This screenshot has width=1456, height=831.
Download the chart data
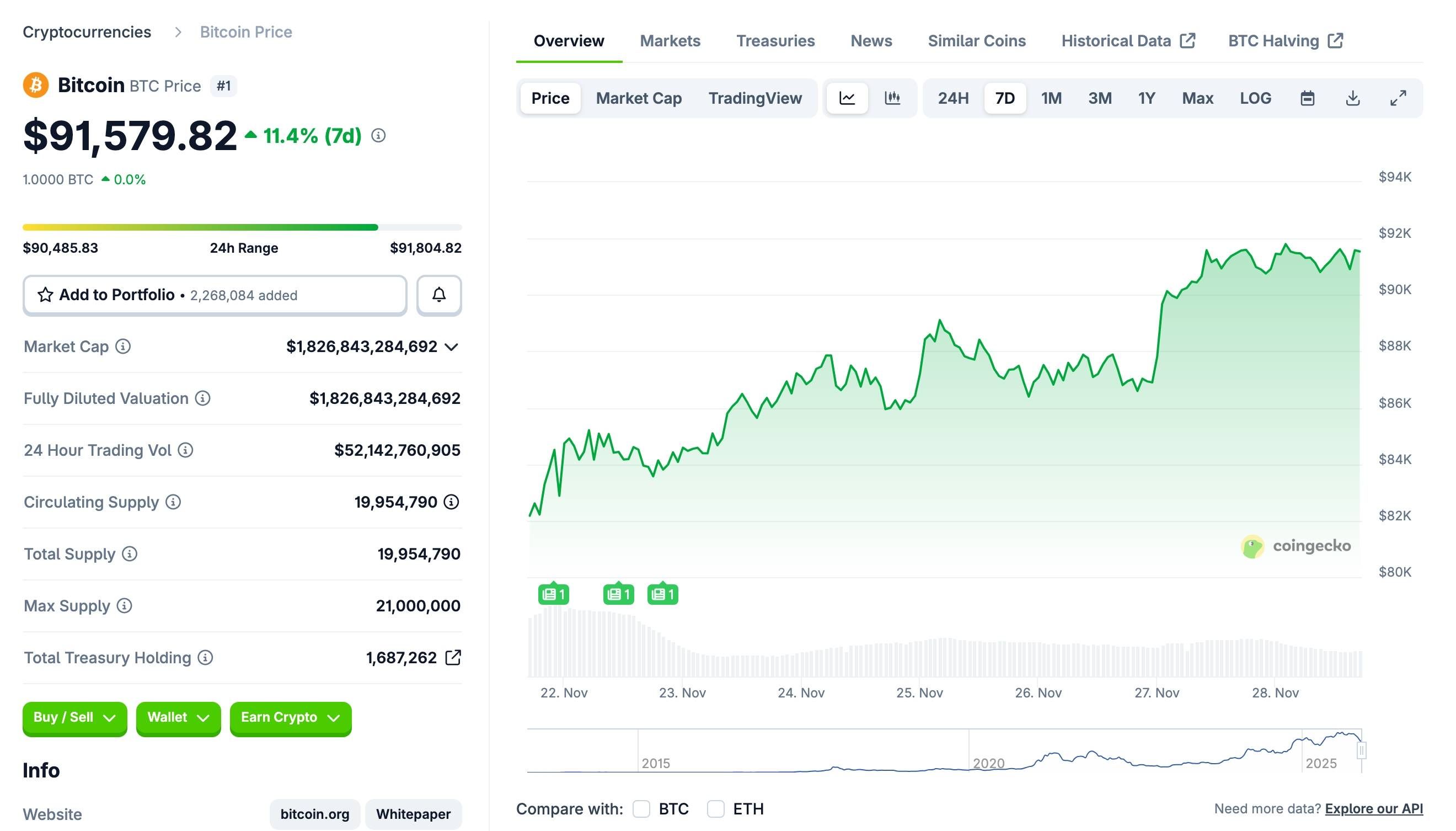coord(1352,98)
